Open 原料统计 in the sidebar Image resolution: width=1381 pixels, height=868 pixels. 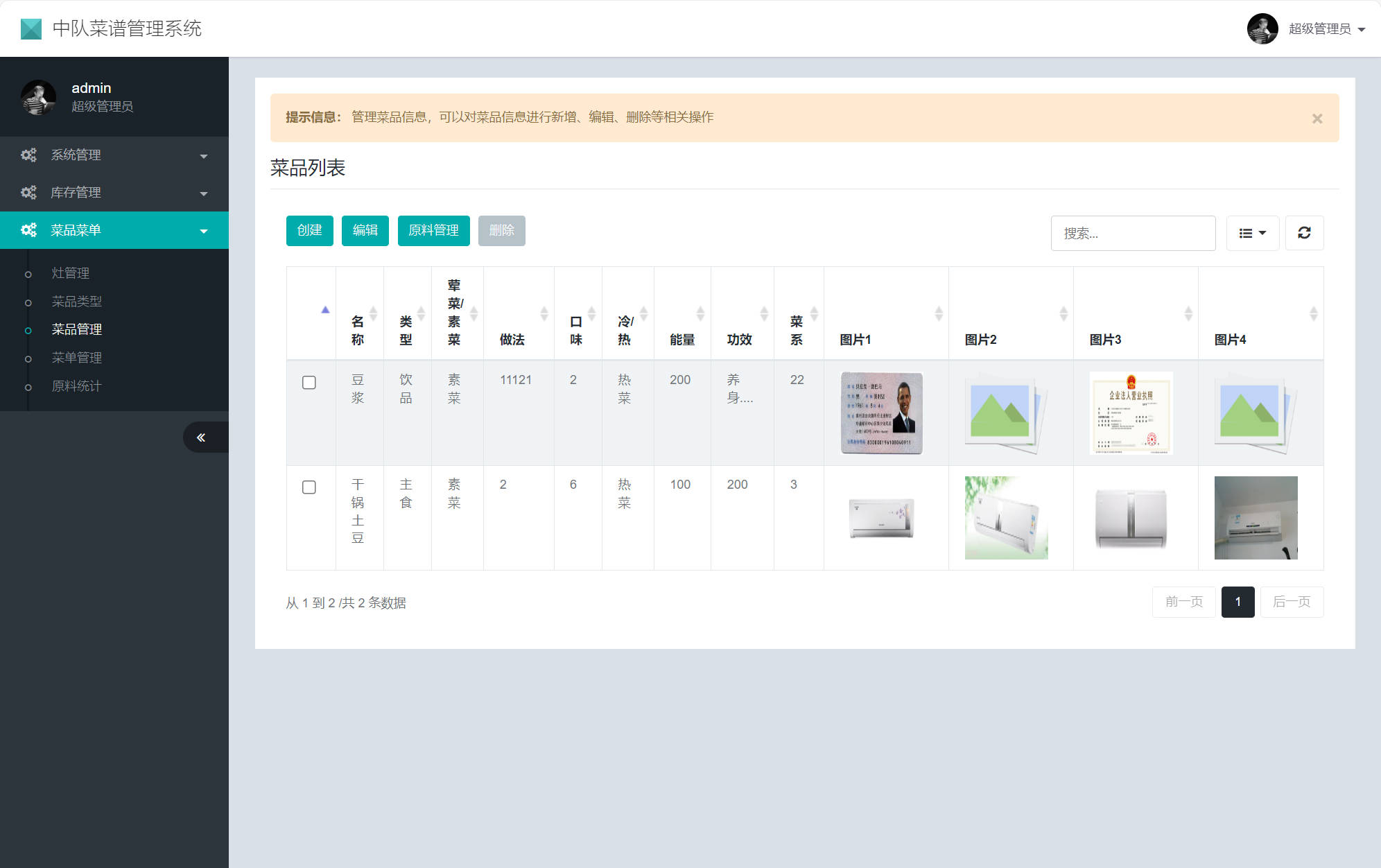(x=77, y=386)
